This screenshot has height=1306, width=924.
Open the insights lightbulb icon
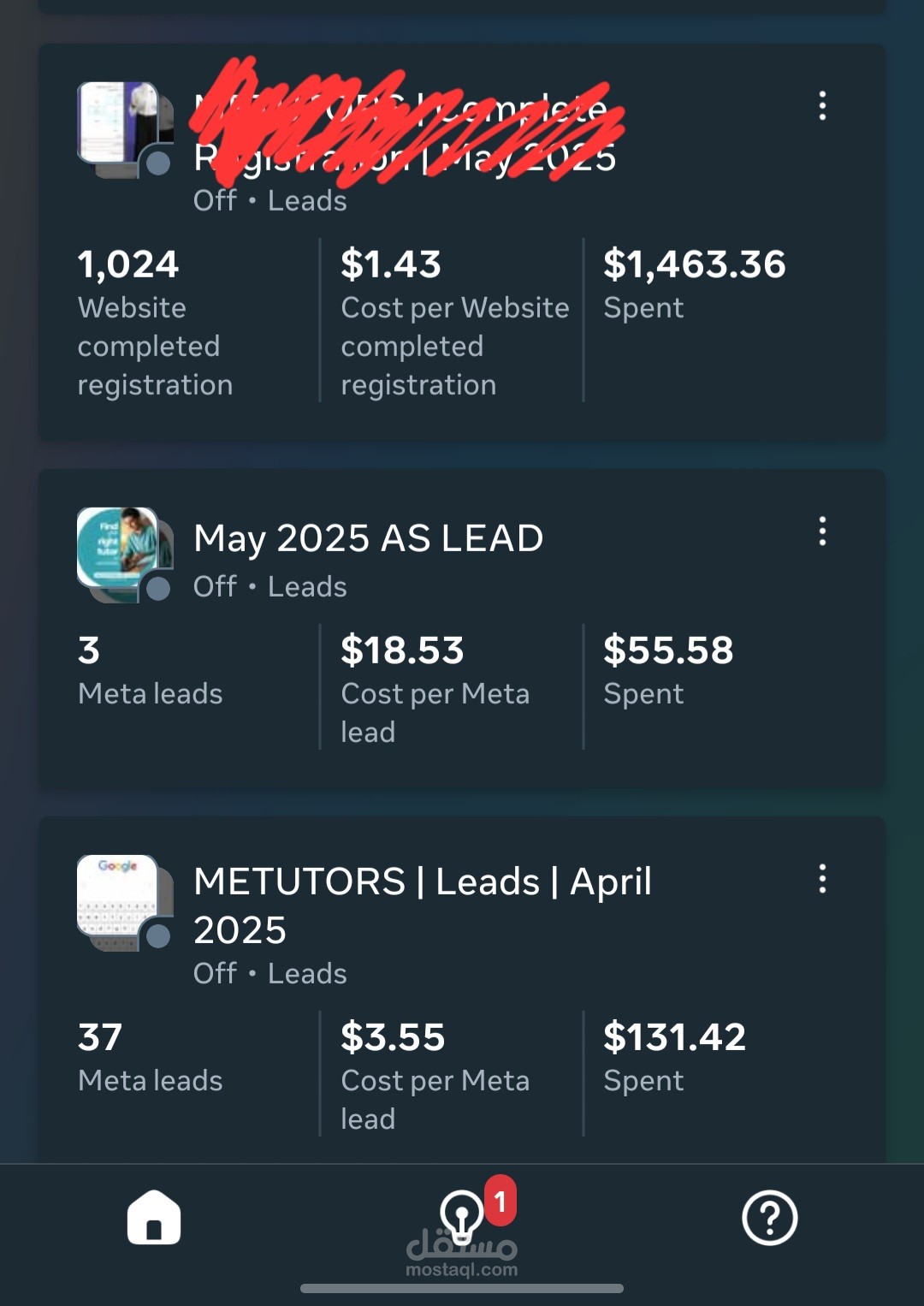click(462, 1218)
